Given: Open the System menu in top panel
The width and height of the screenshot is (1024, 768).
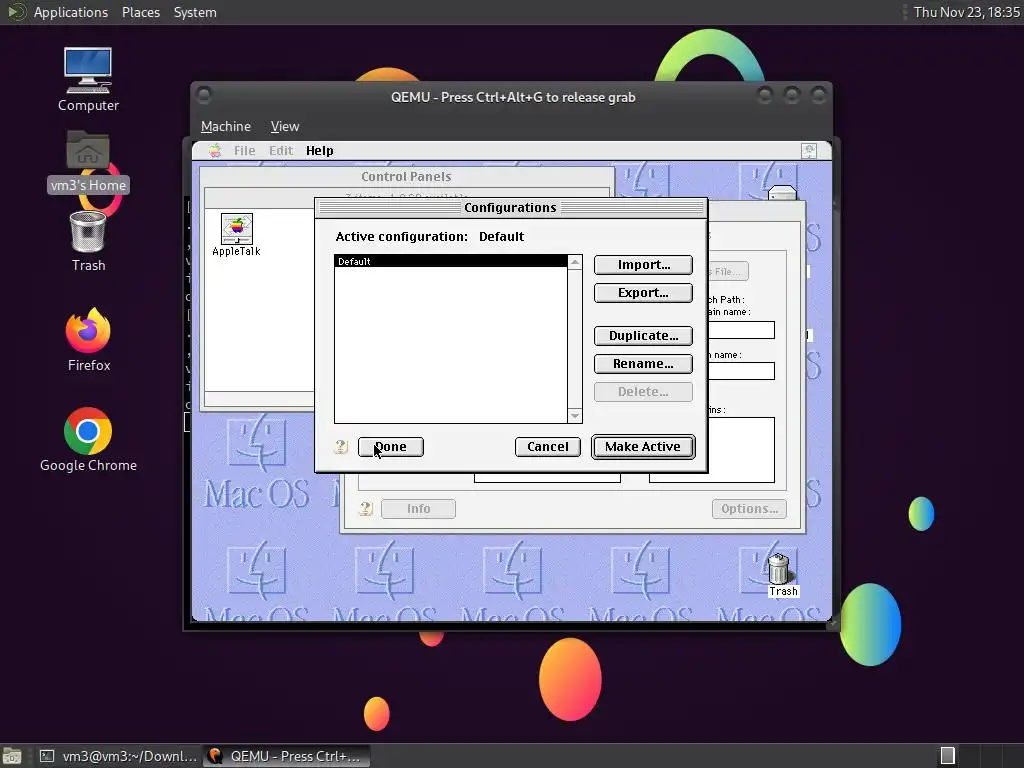Looking at the screenshot, I should (195, 12).
